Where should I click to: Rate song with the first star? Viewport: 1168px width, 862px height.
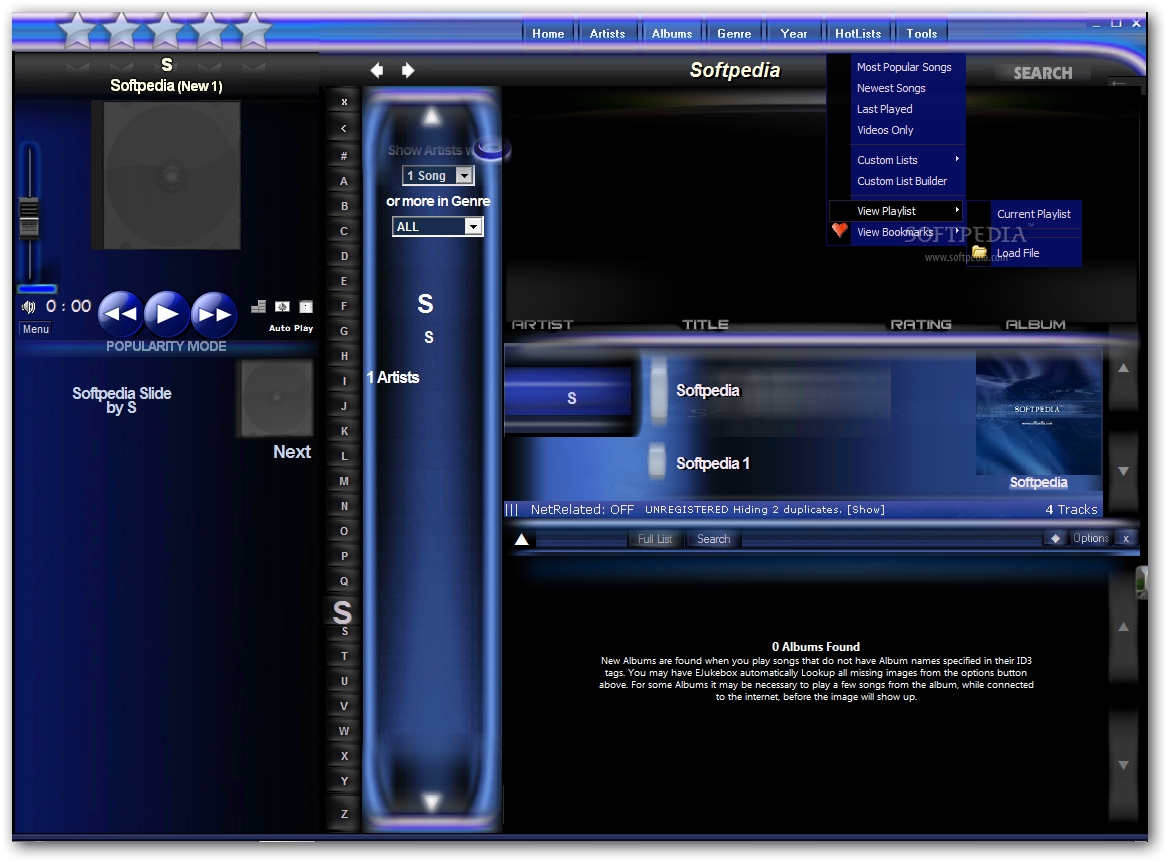pyautogui.click(x=77, y=31)
